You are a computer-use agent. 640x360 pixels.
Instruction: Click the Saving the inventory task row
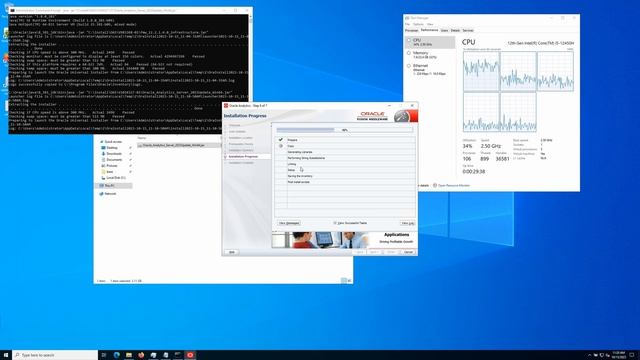(x=345, y=176)
